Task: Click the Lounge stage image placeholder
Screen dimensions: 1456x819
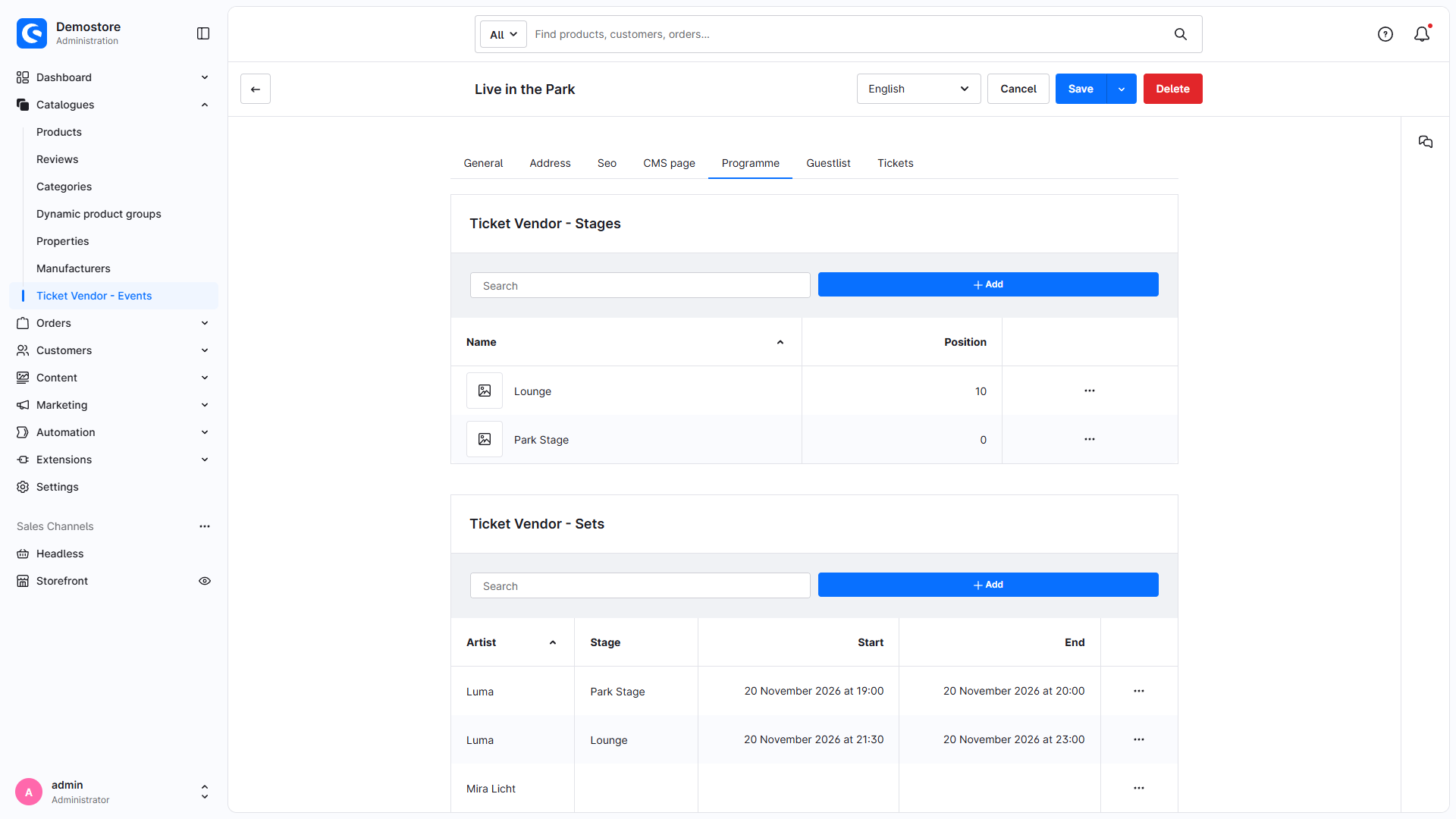Action: 485,391
